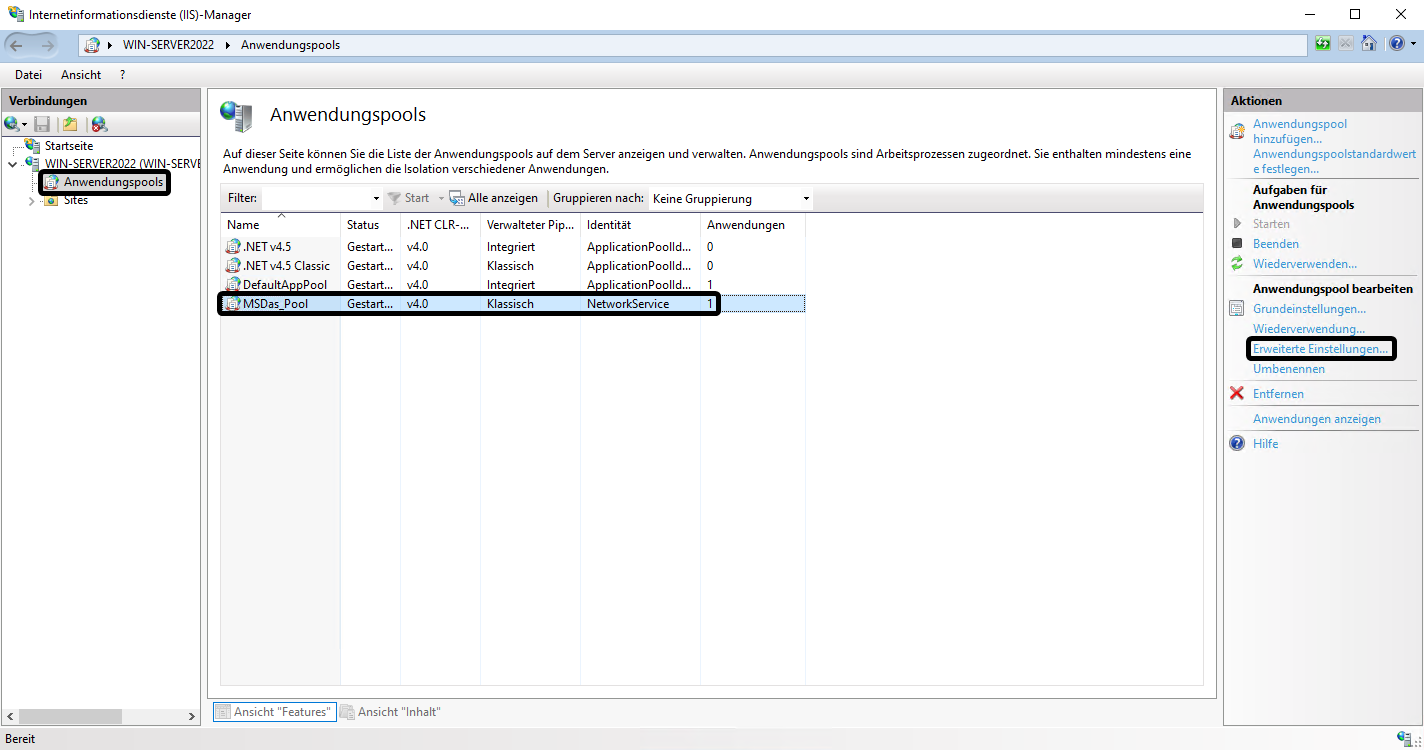Click inside the Filter text field
1424x750 pixels.
pyautogui.click(x=315, y=199)
